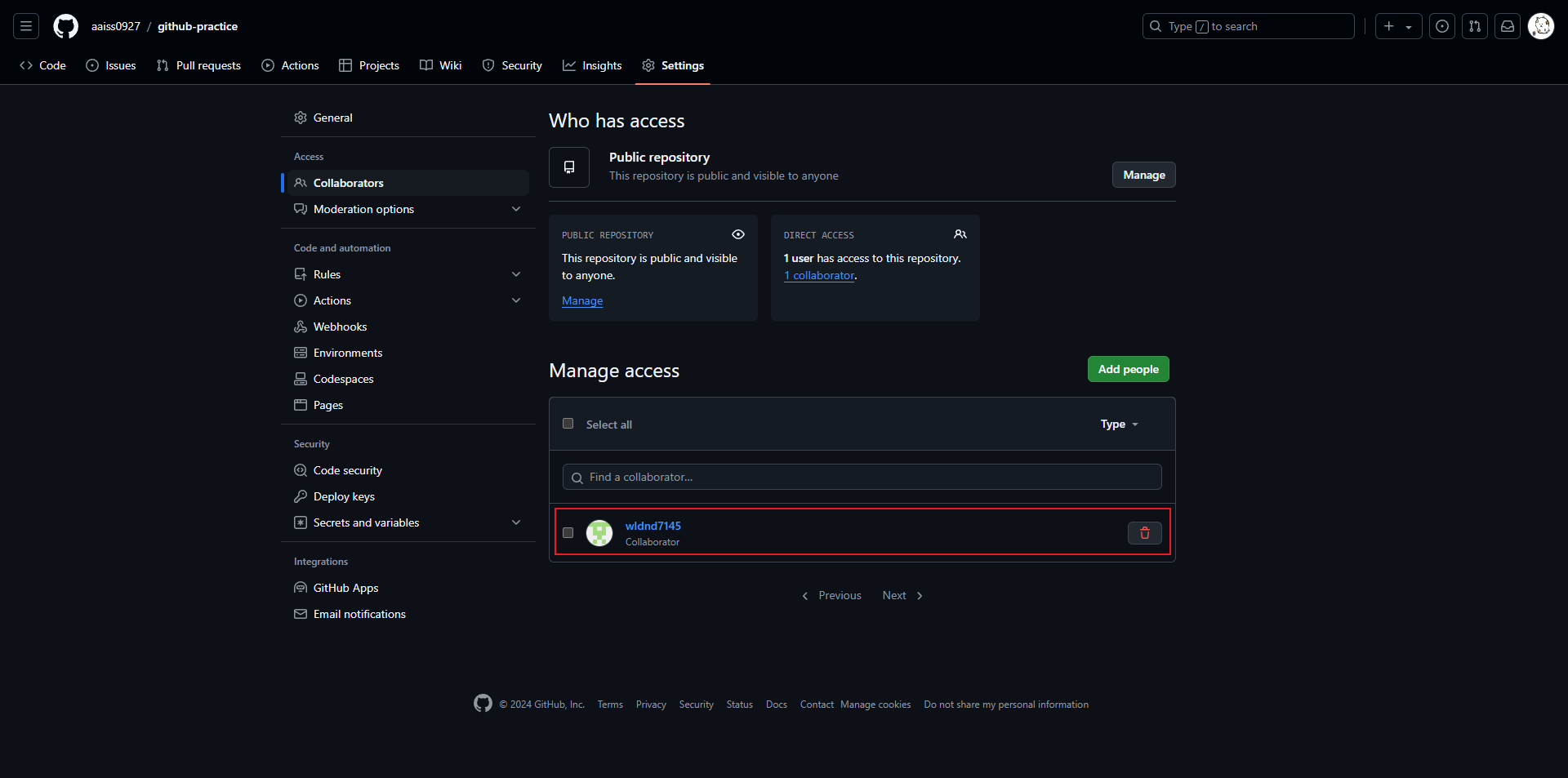
Task: Click Do not share my personal information
Action: 1006,705
